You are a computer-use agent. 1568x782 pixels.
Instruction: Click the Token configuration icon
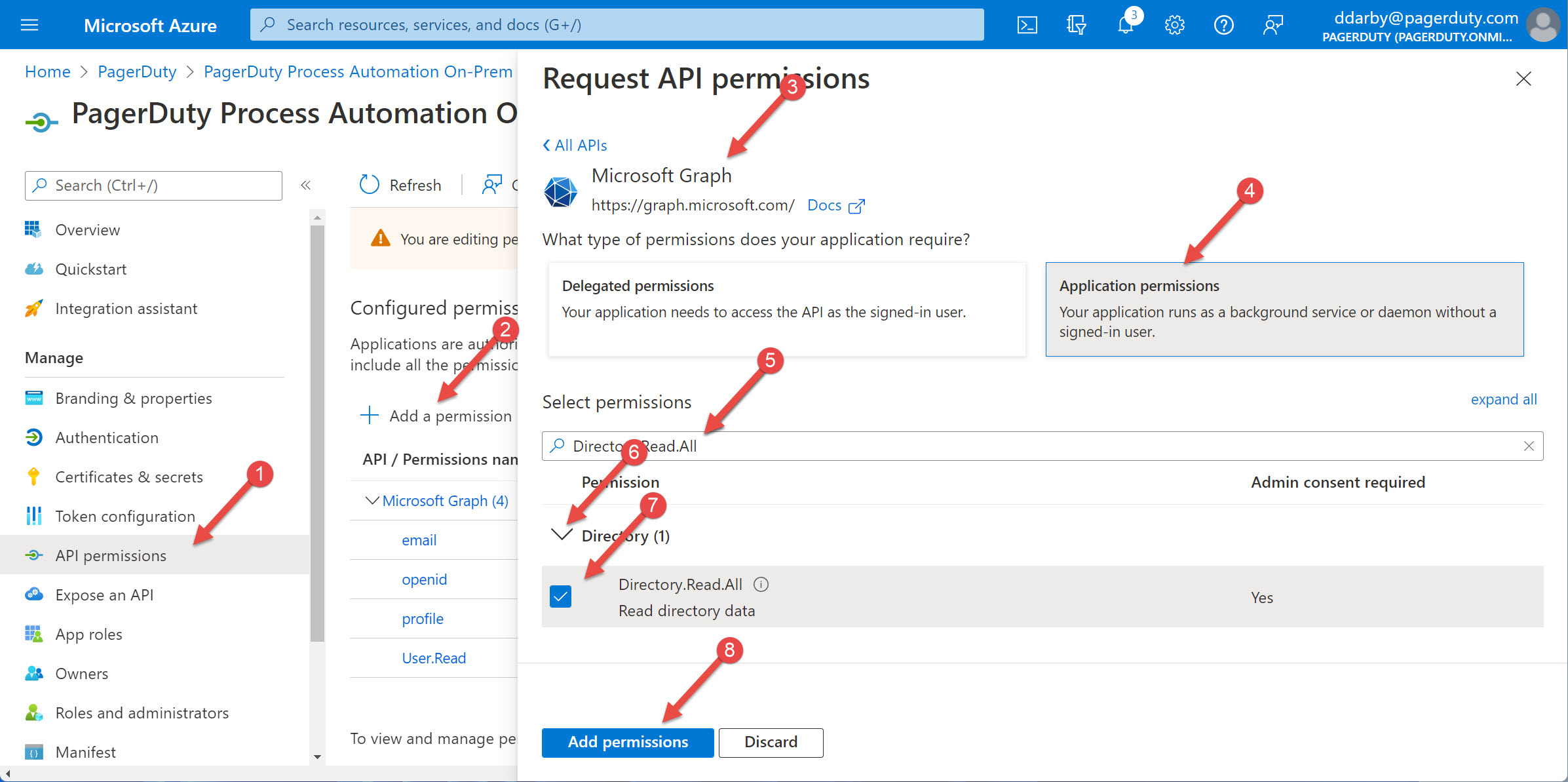(x=33, y=516)
